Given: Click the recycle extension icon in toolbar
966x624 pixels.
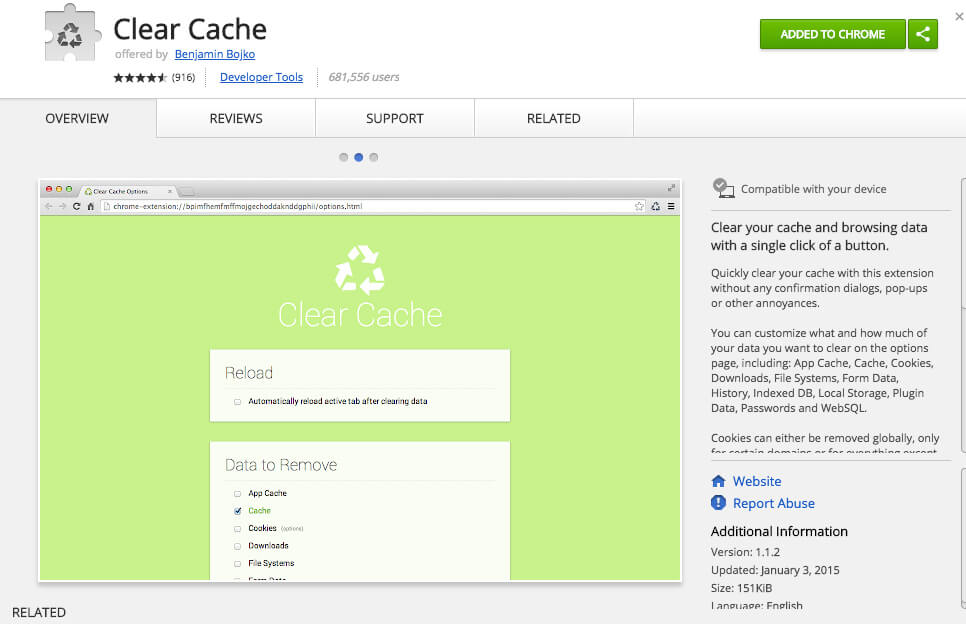Looking at the screenshot, I should click(x=656, y=206).
